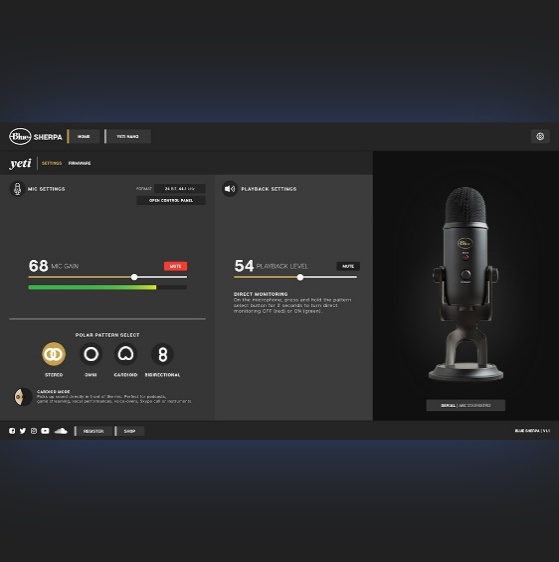Toggle the playback level Mute button
This screenshot has width=559, height=562.
348,266
